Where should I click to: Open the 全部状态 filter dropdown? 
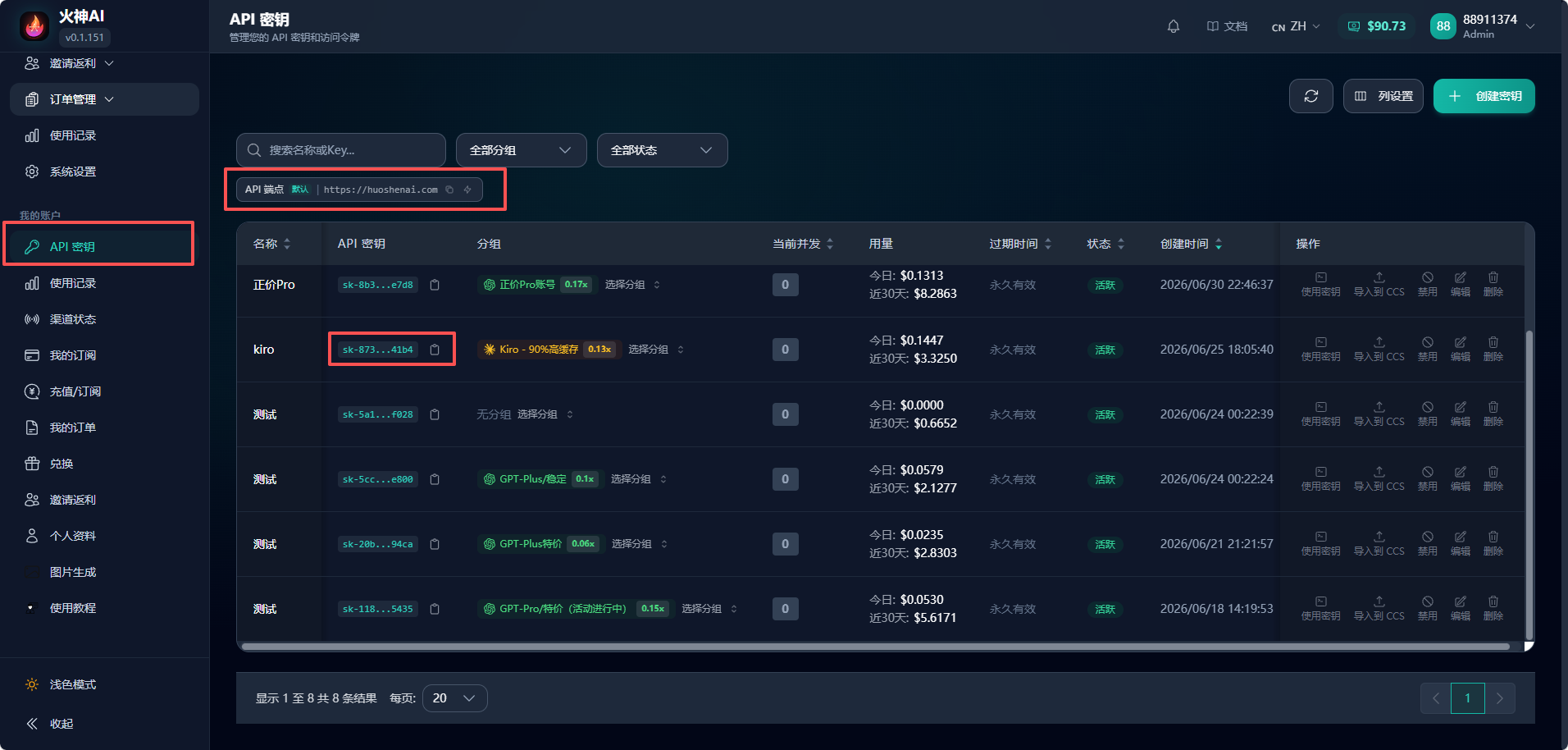click(x=663, y=150)
